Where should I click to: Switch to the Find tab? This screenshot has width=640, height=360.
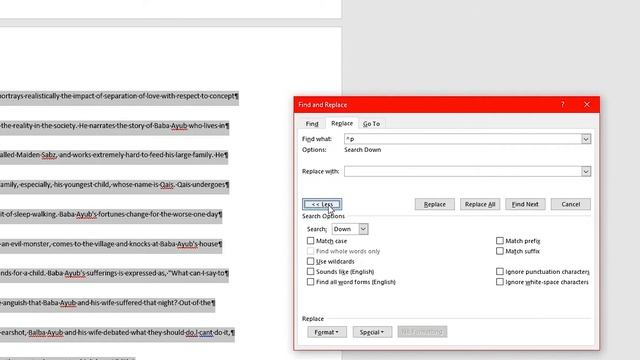(312, 124)
